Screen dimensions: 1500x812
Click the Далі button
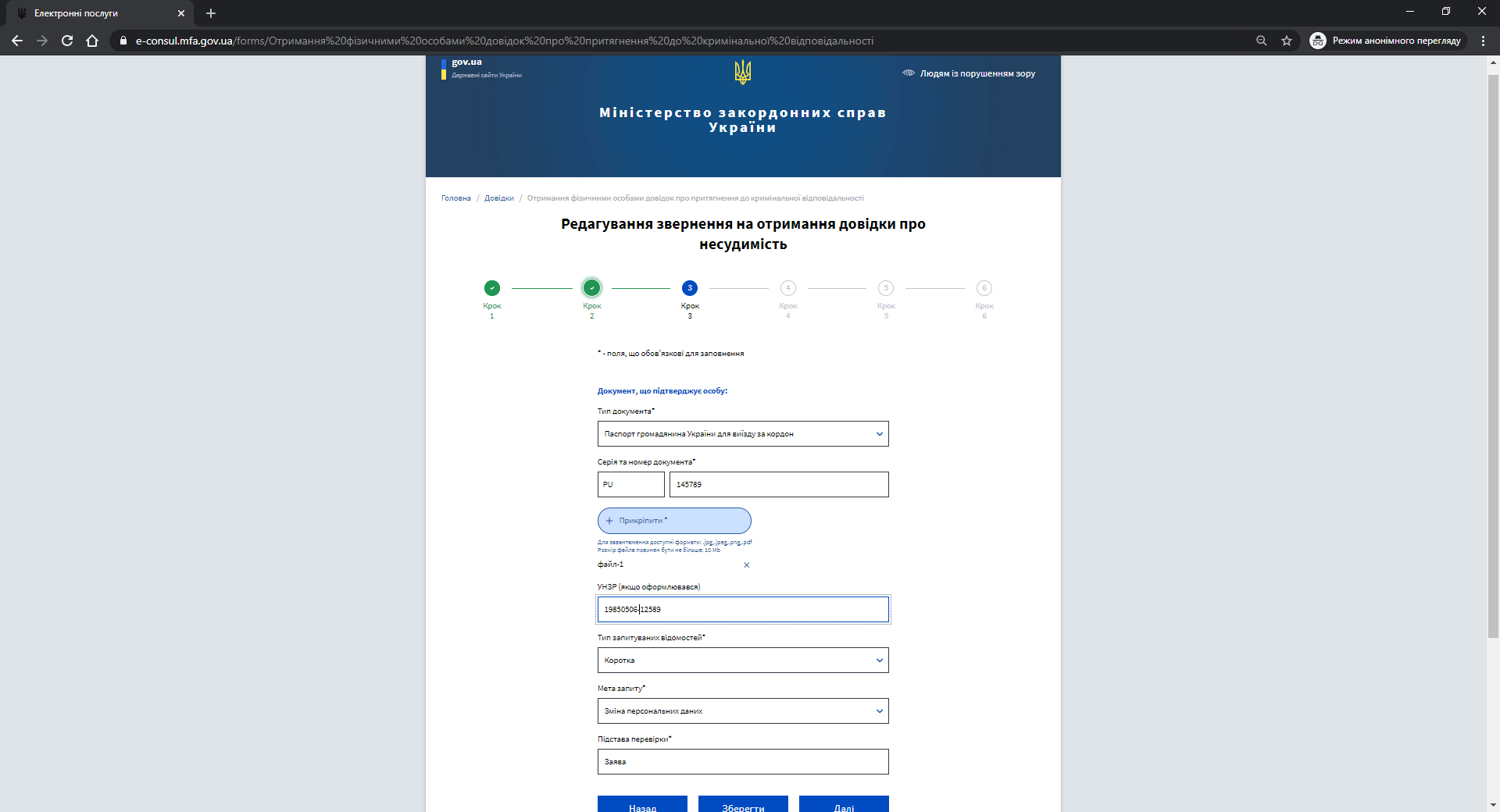844,804
